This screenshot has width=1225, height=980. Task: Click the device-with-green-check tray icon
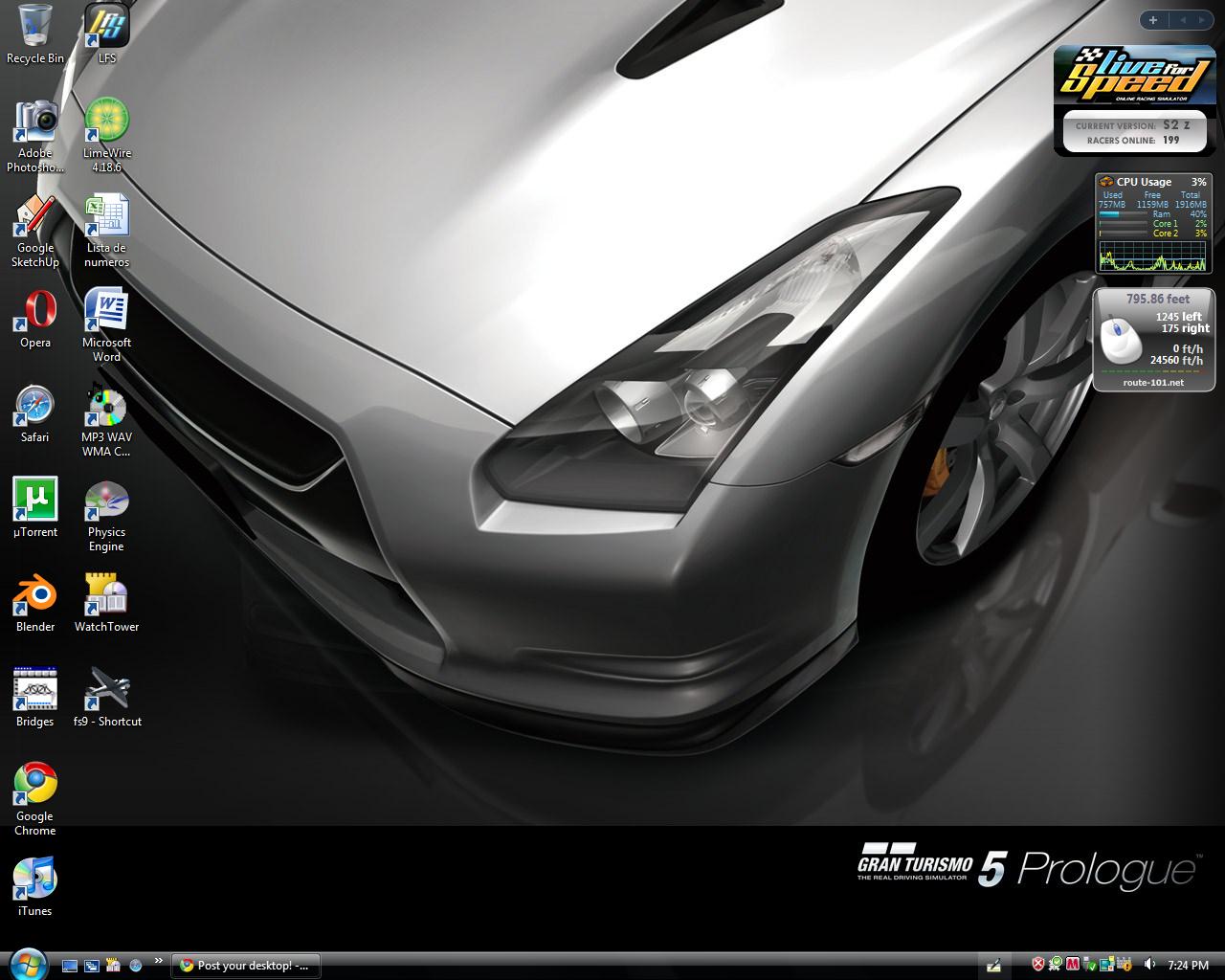[1090, 965]
